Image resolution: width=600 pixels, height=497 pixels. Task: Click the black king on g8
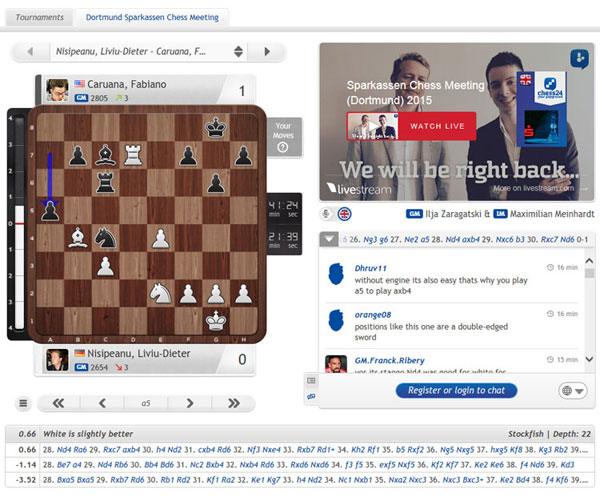pyautogui.click(x=216, y=128)
